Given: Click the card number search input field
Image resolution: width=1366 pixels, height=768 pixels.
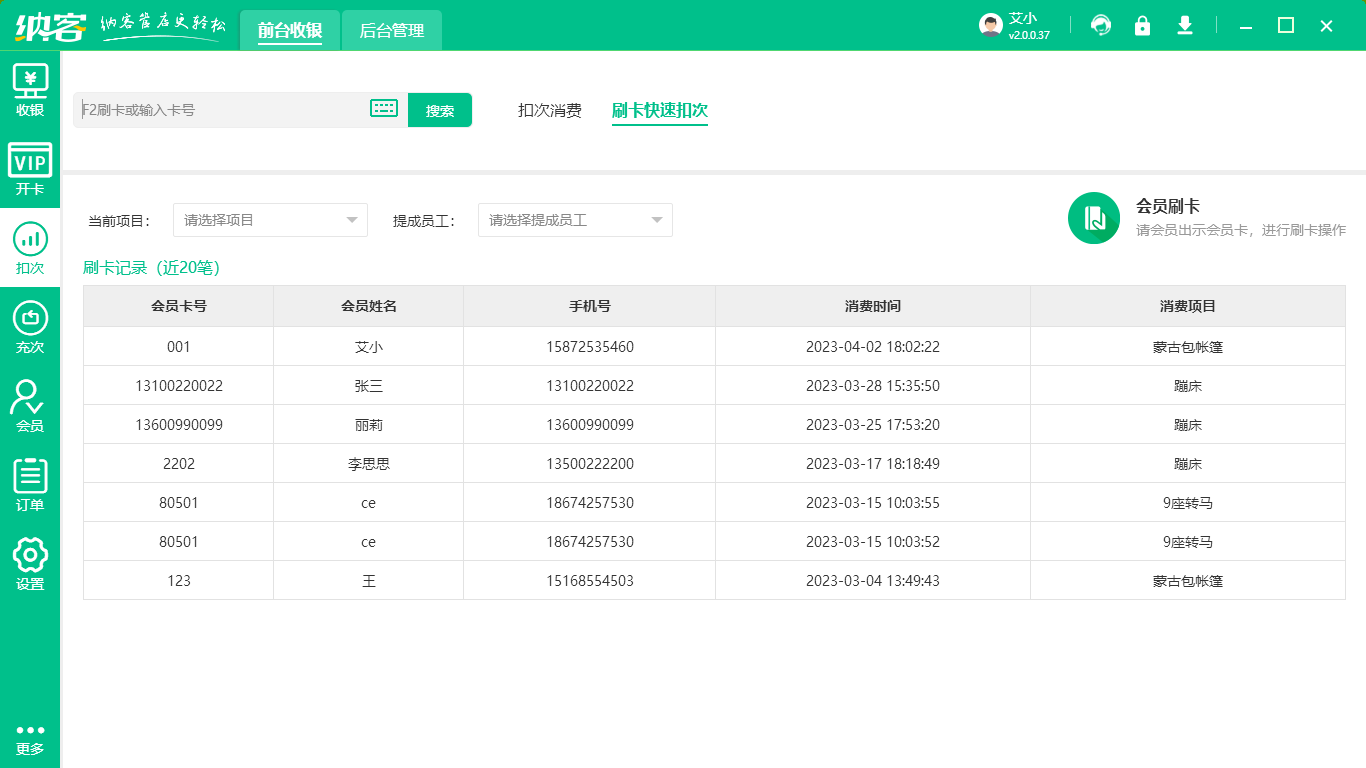Looking at the screenshot, I should [x=220, y=110].
